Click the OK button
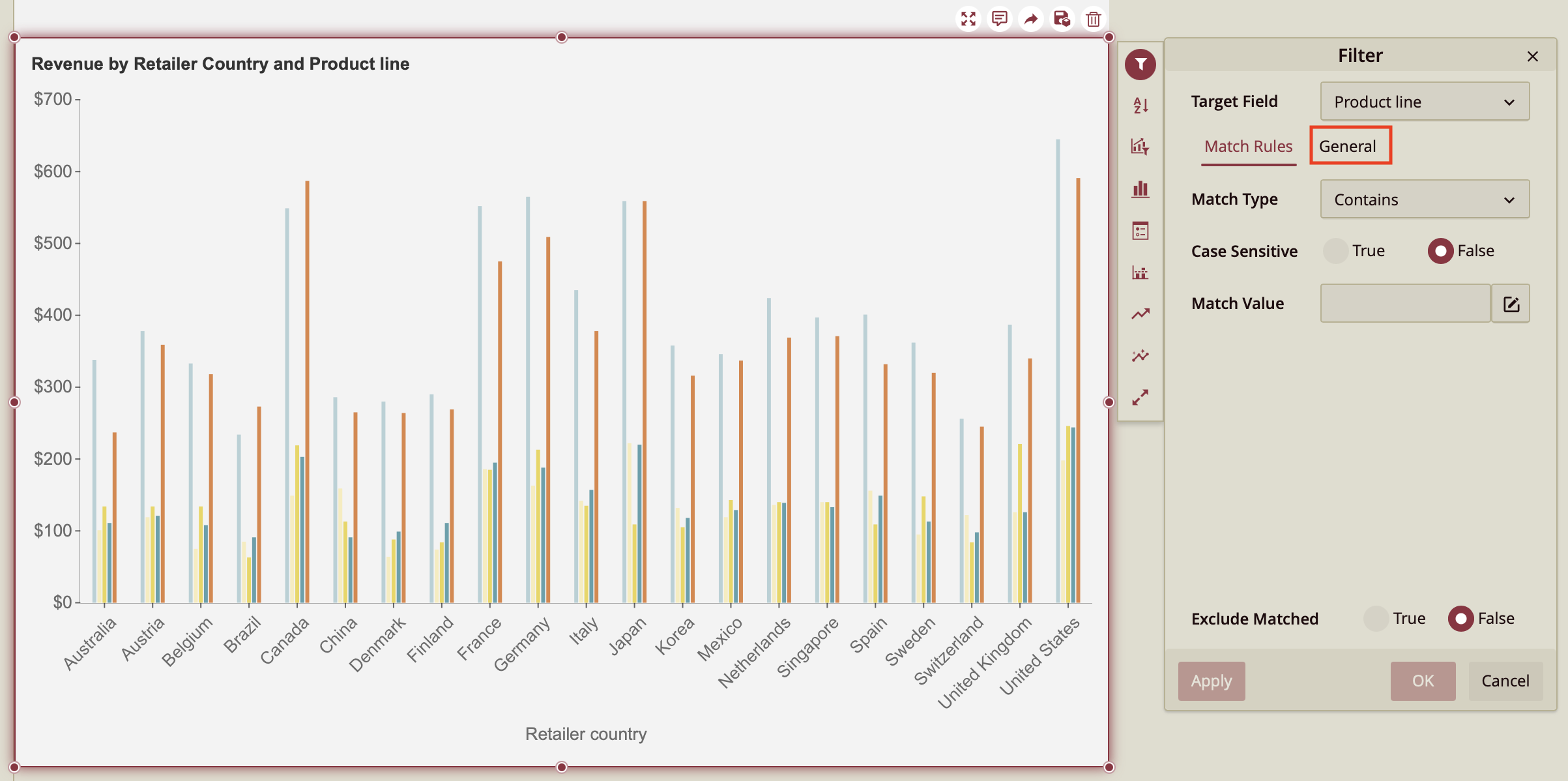The width and height of the screenshot is (1568, 781). tap(1423, 681)
